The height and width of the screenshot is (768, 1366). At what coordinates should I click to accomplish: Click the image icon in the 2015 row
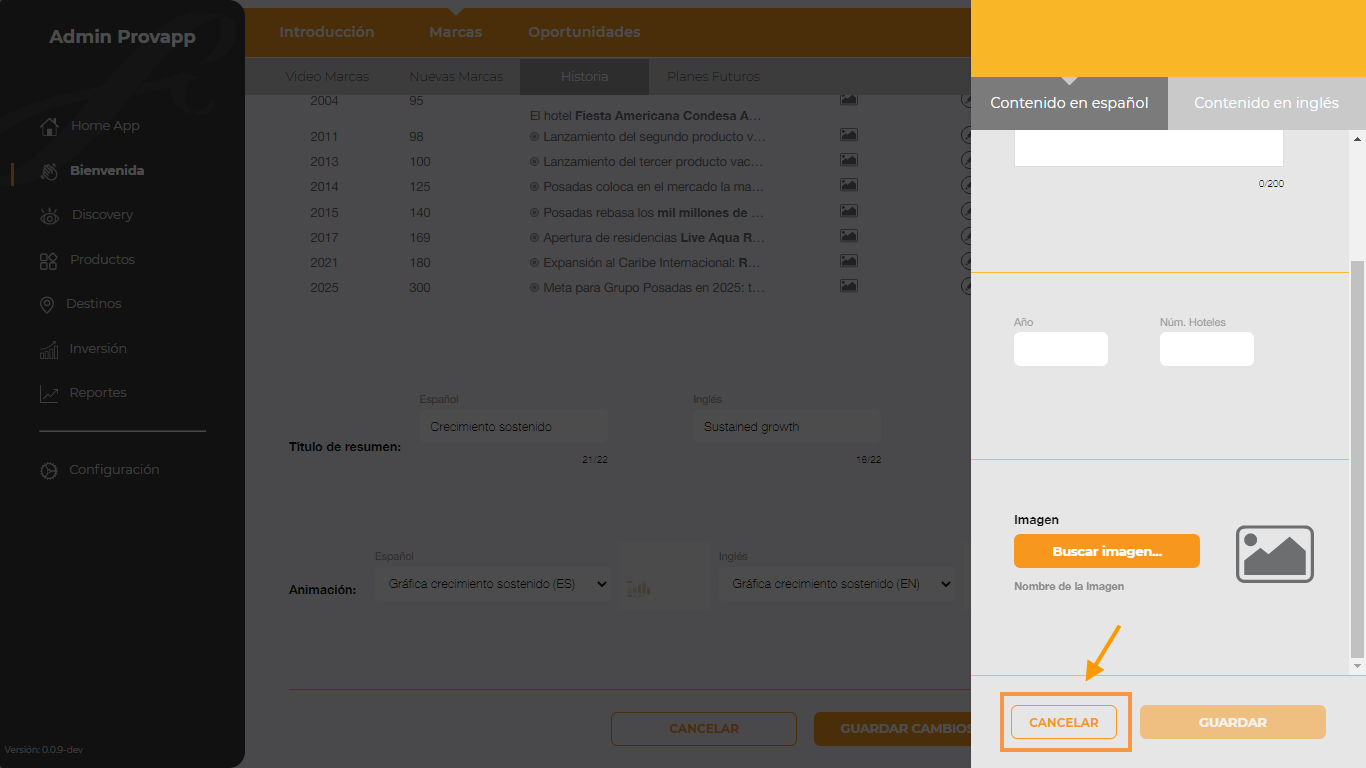pyautogui.click(x=849, y=211)
